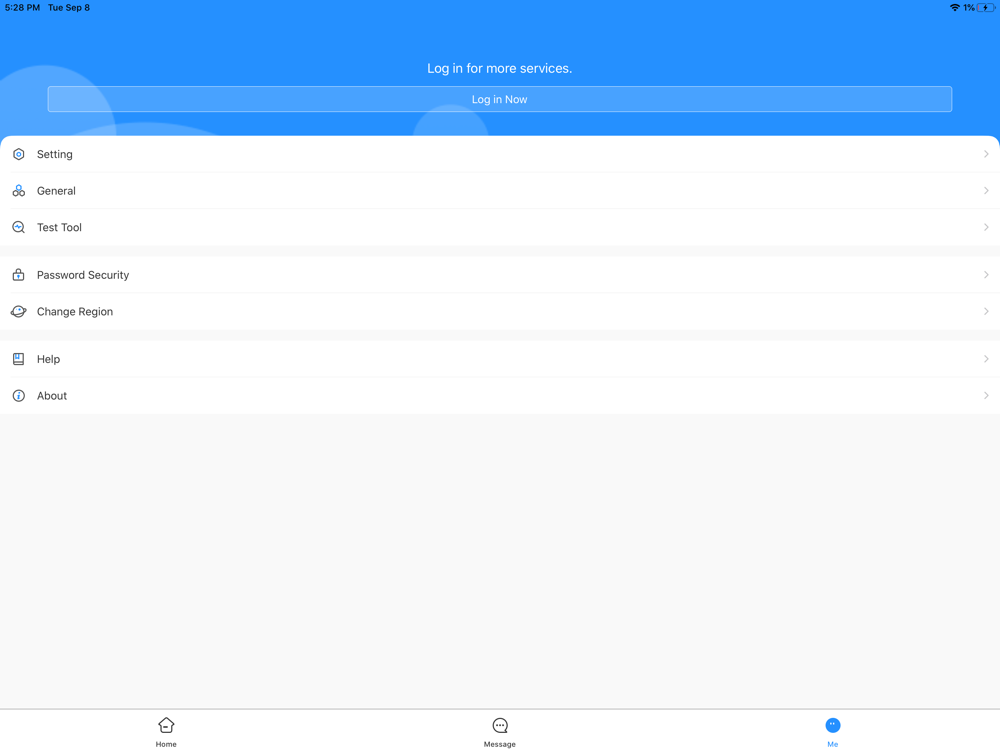The height and width of the screenshot is (750, 1000).
Task: Switch to the Message tab label
Action: pos(499,744)
